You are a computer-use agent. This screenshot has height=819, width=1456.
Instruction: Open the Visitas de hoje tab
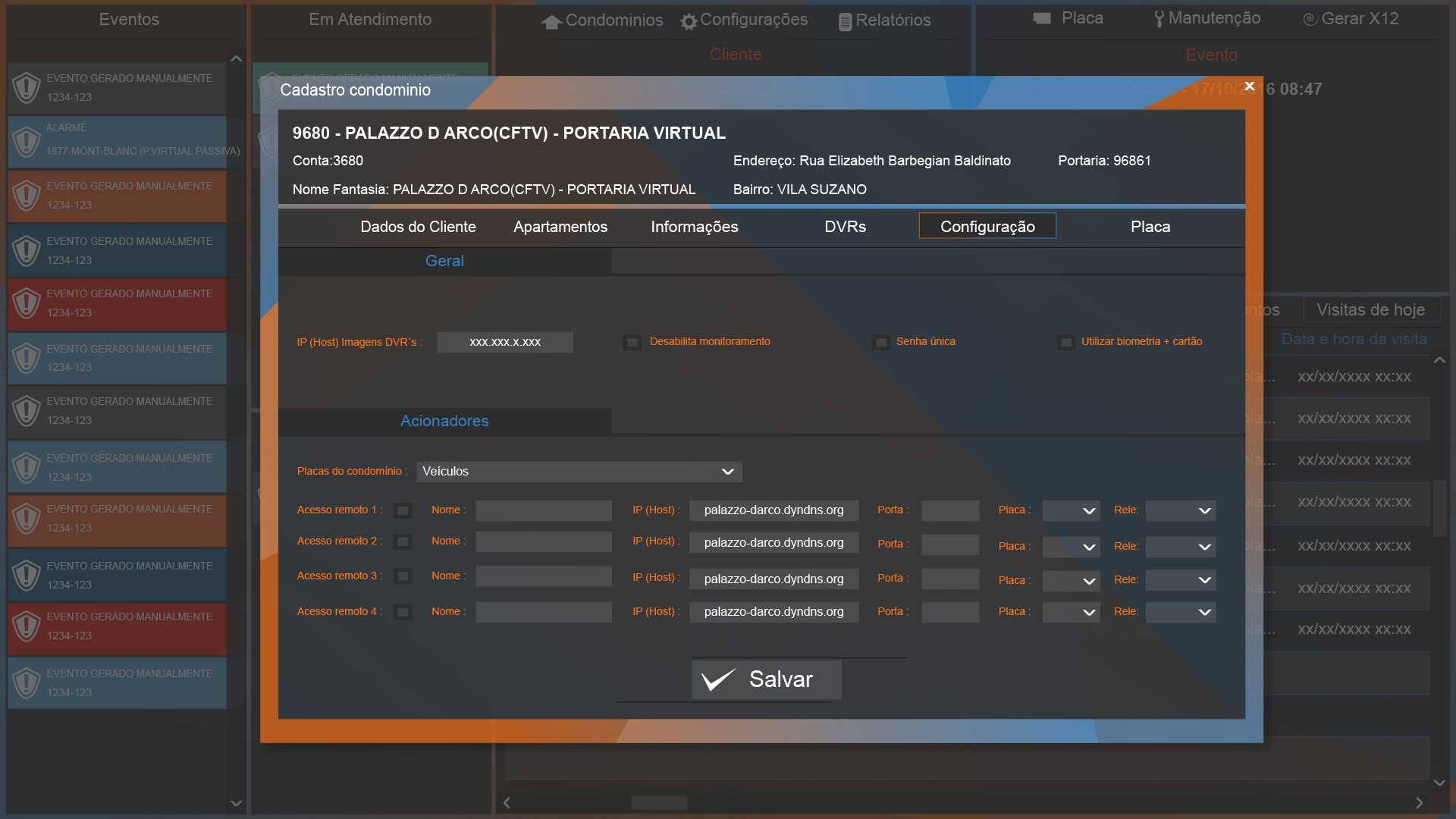coord(1371,309)
